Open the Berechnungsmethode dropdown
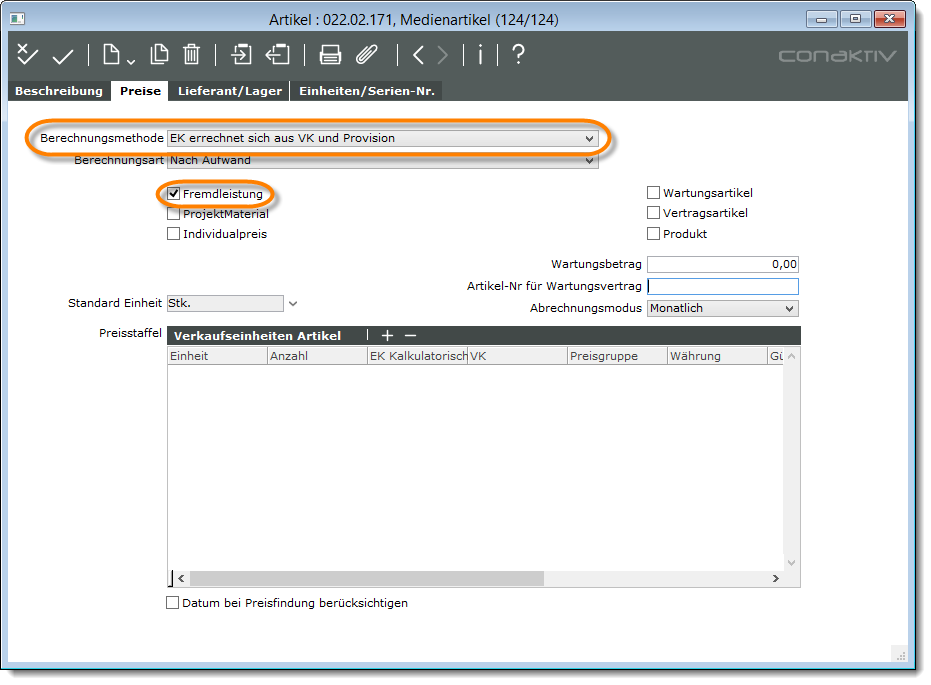 (x=589, y=139)
